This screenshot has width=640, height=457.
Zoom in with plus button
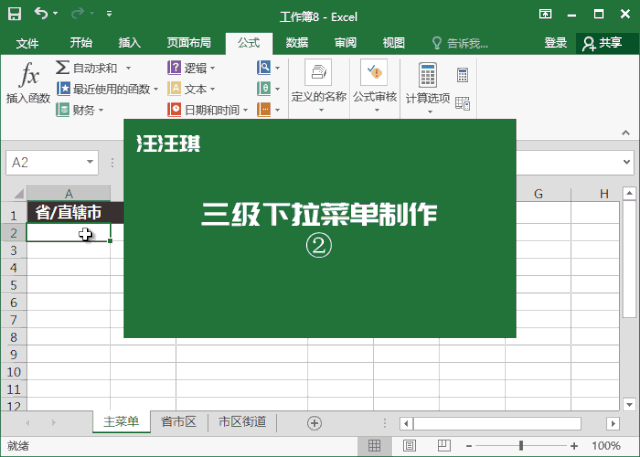(x=574, y=446)
